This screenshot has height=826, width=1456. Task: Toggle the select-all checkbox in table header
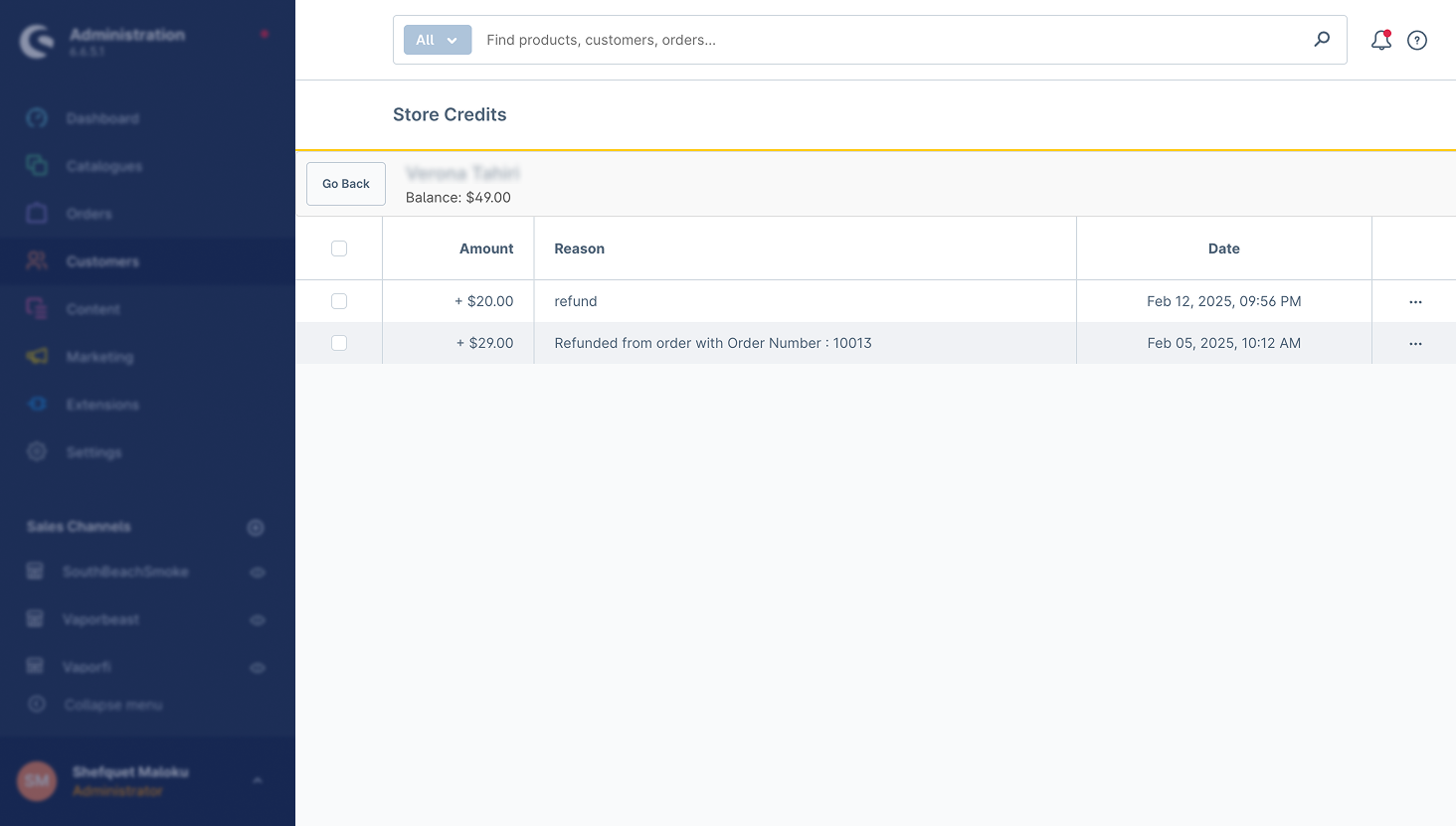339,248
